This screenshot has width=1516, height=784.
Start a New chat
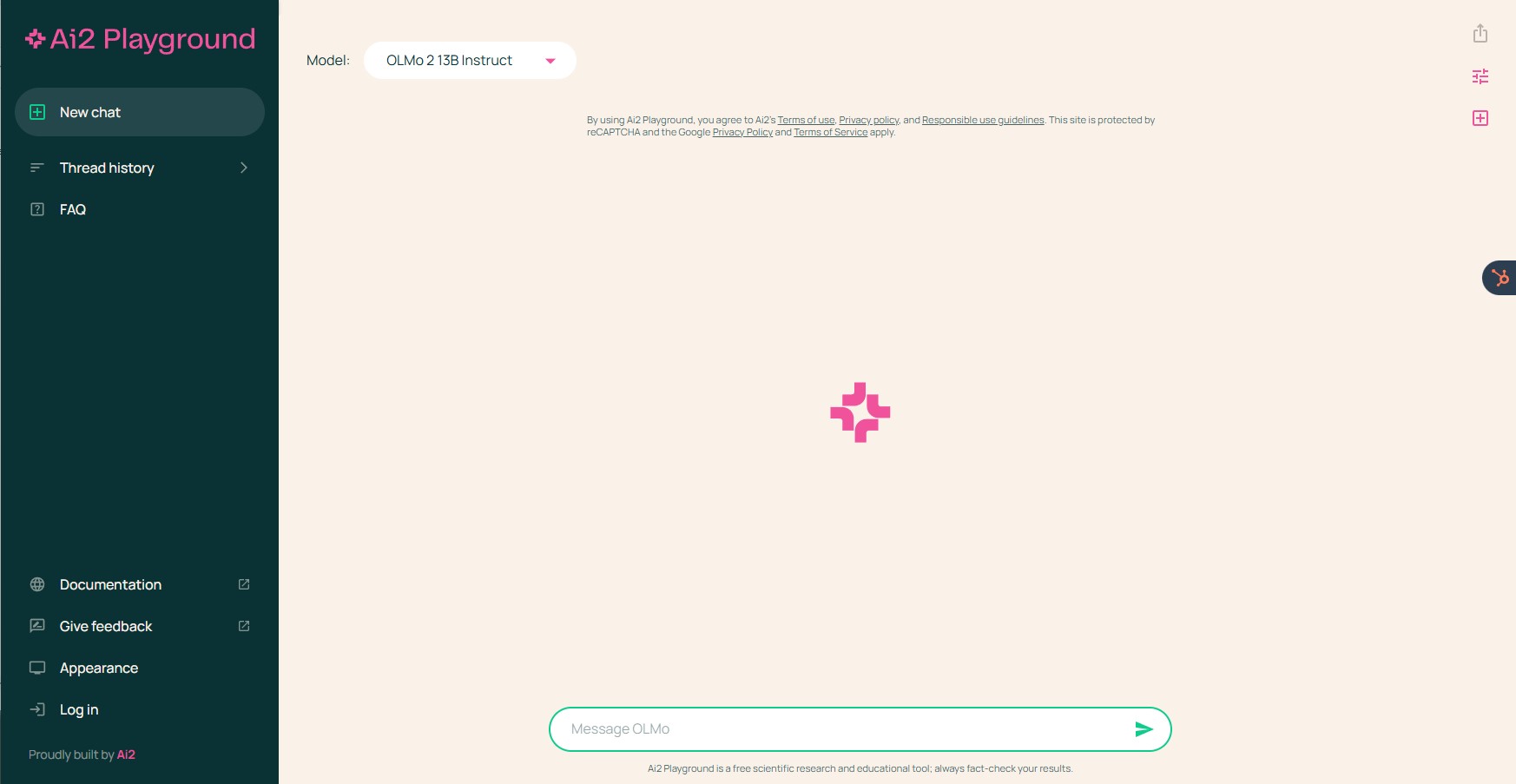pos(140,112)
